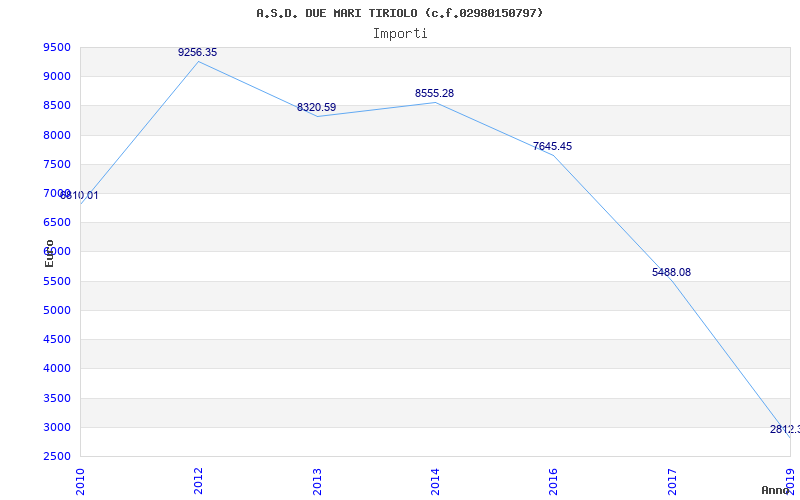Select data label 6810.01
800x500 pixels.
79,195
